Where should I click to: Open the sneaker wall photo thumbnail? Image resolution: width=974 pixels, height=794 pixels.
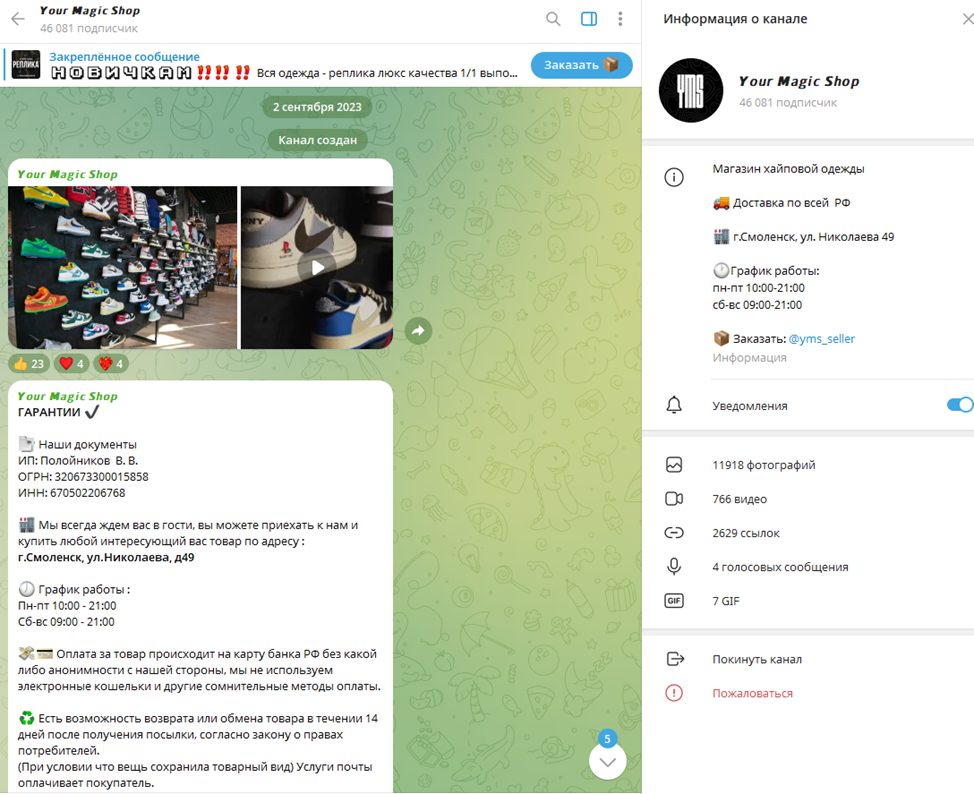click(x=123, y=268)
